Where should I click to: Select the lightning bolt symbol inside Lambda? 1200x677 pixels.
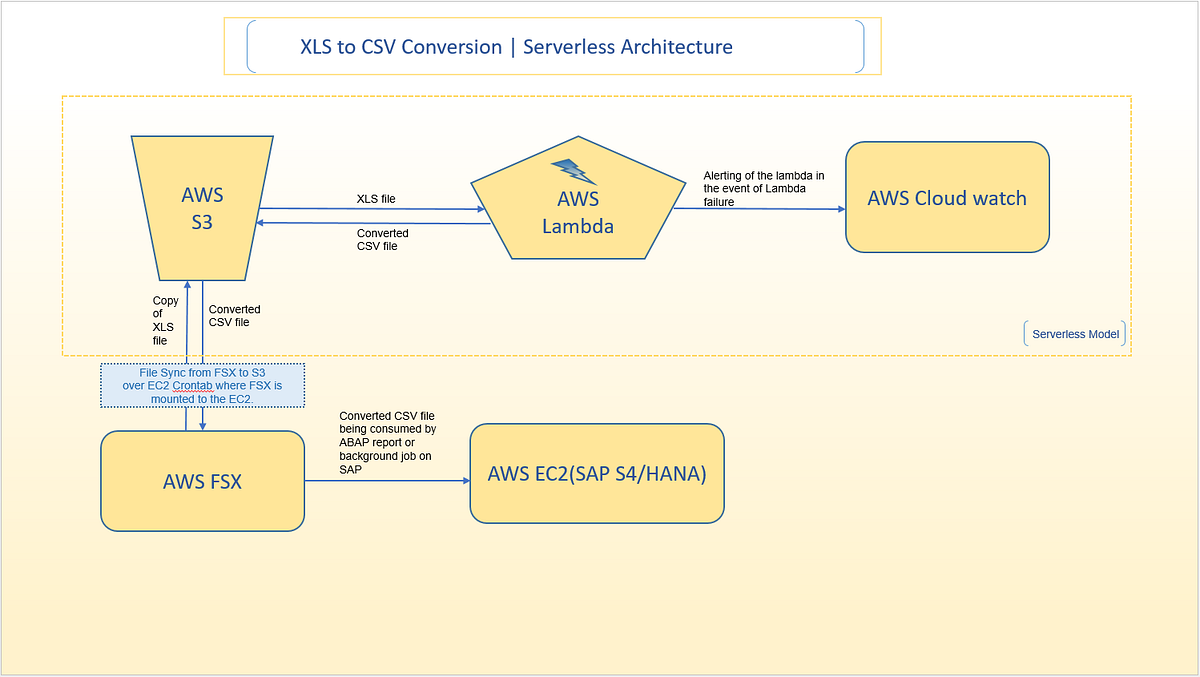coord(571,172)
